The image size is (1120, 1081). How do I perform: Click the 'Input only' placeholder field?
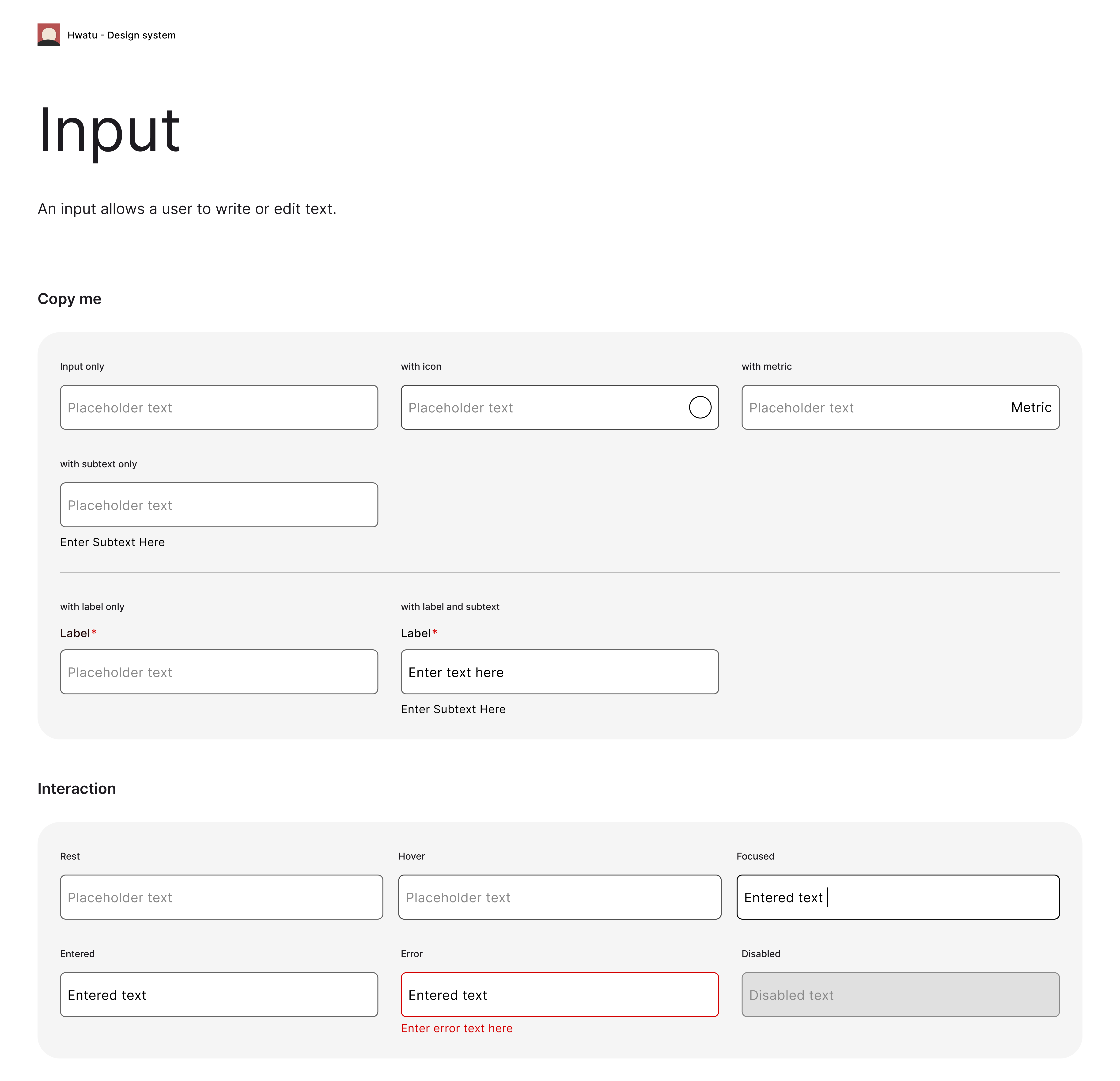tap(219, 407)
